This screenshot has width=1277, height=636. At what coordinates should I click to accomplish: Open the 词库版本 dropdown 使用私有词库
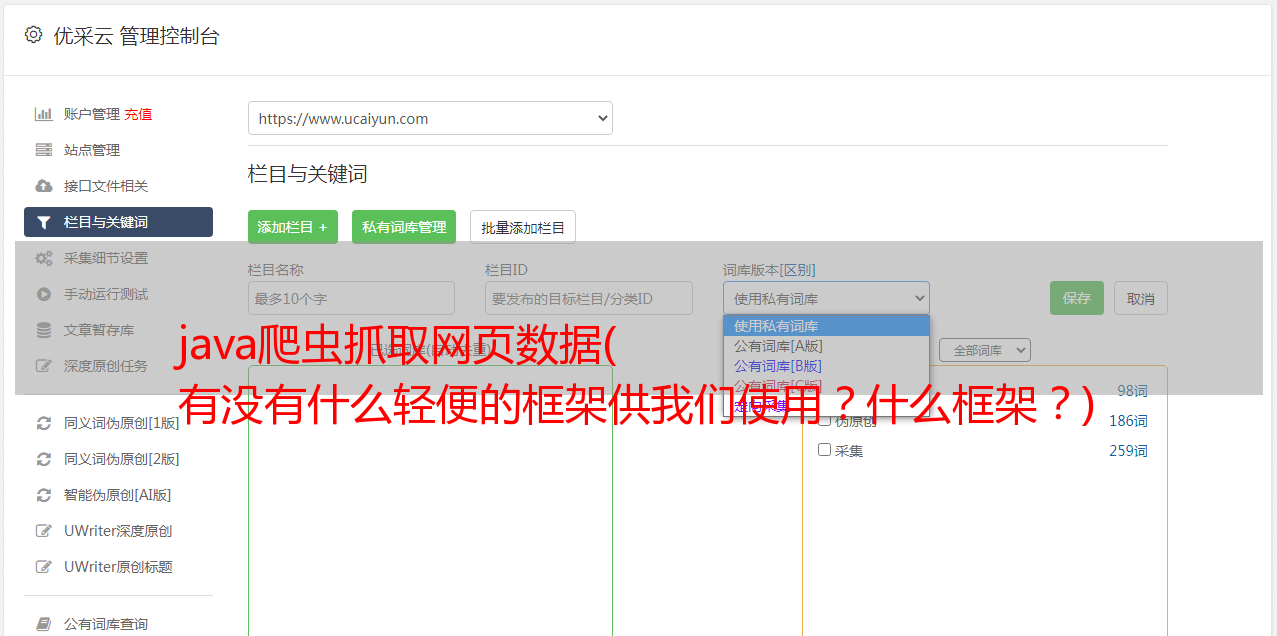[x=826, y=298]
